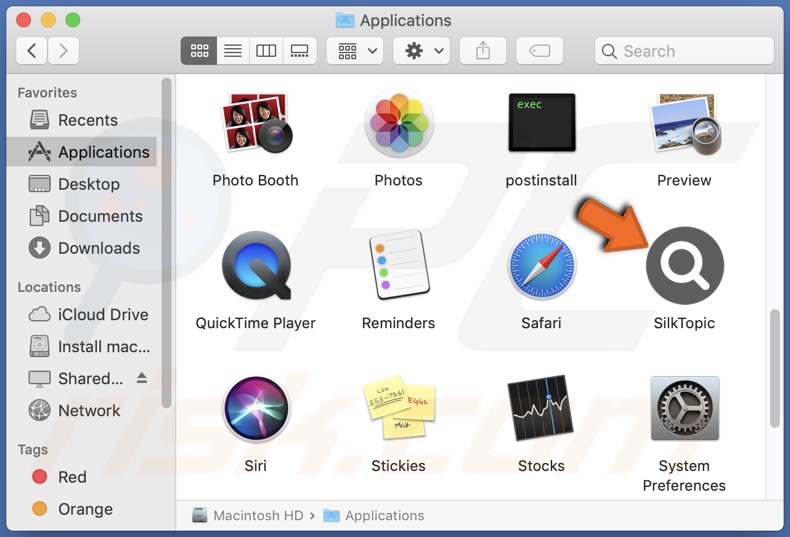Eject the Shared... volume
Viewport: 790px width, 537px height.
click(x=142, y=378)
